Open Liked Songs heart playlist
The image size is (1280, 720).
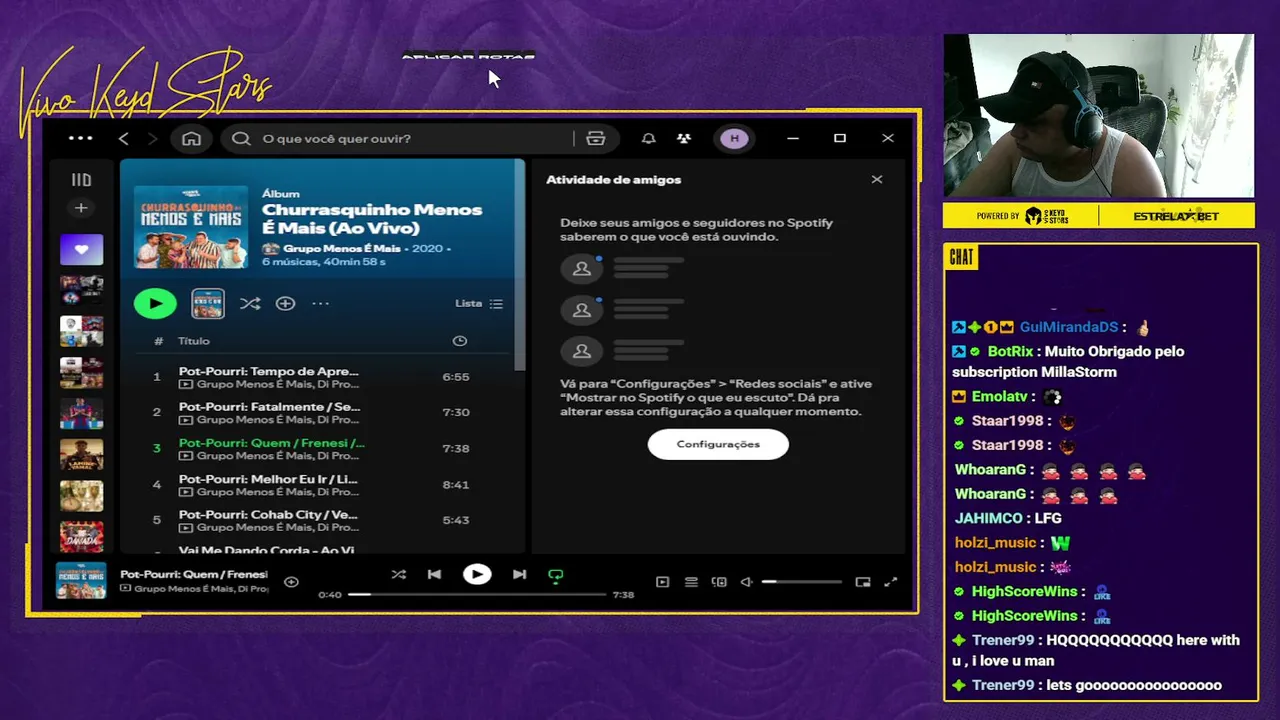pos(81,249)
